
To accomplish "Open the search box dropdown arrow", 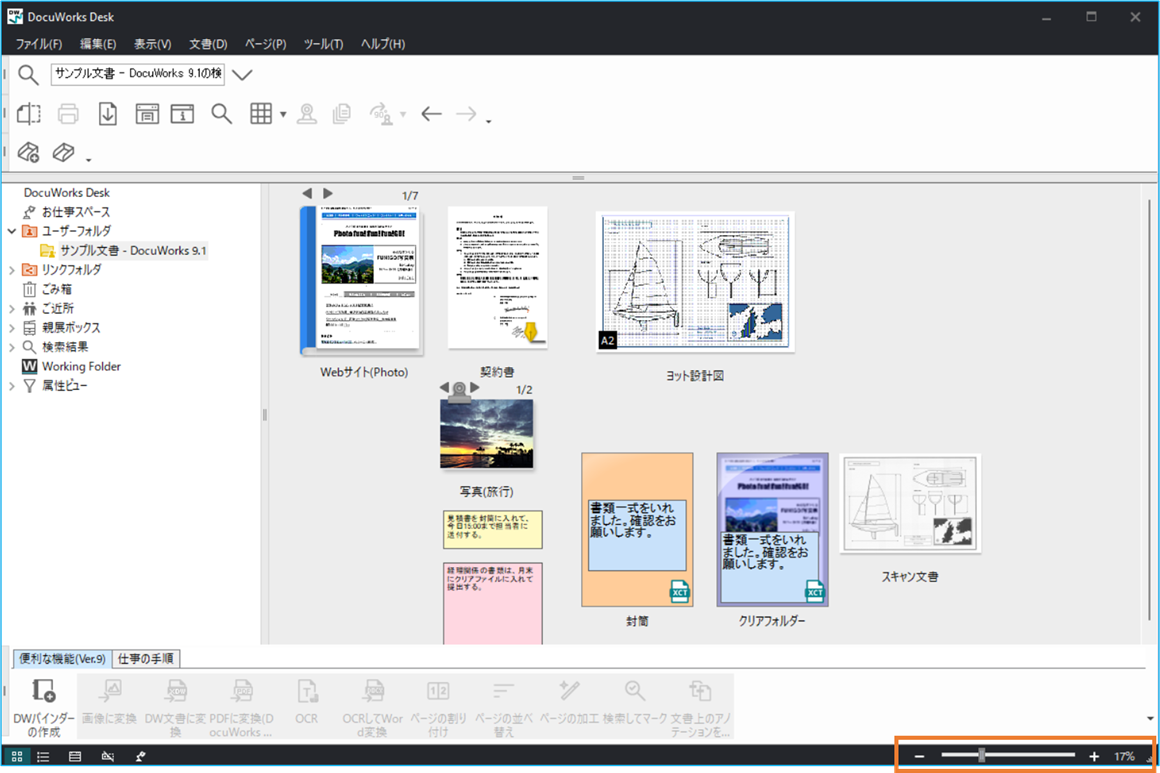I will (242, 74).
